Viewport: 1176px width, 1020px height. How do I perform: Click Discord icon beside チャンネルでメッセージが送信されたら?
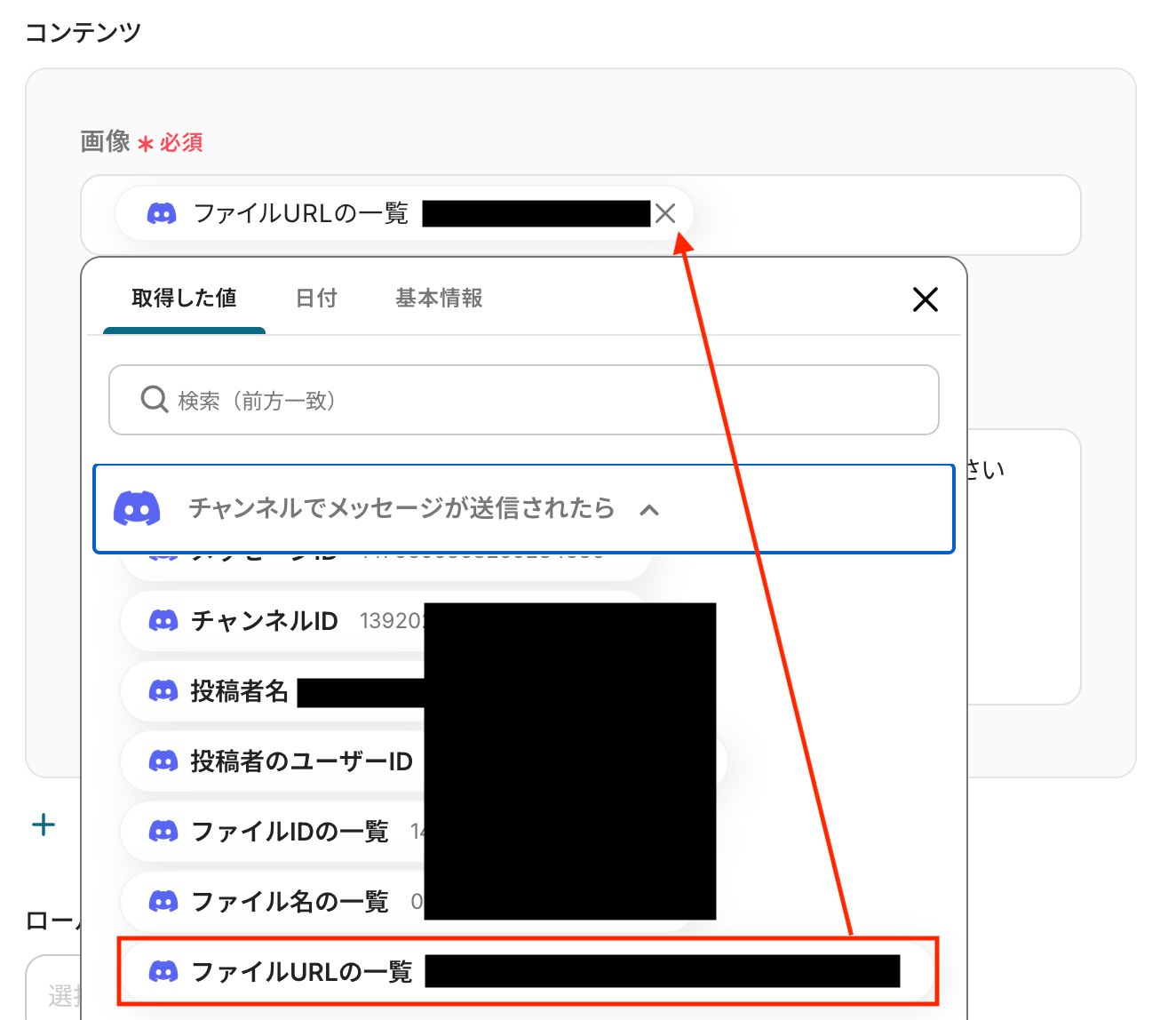(137, 509)
